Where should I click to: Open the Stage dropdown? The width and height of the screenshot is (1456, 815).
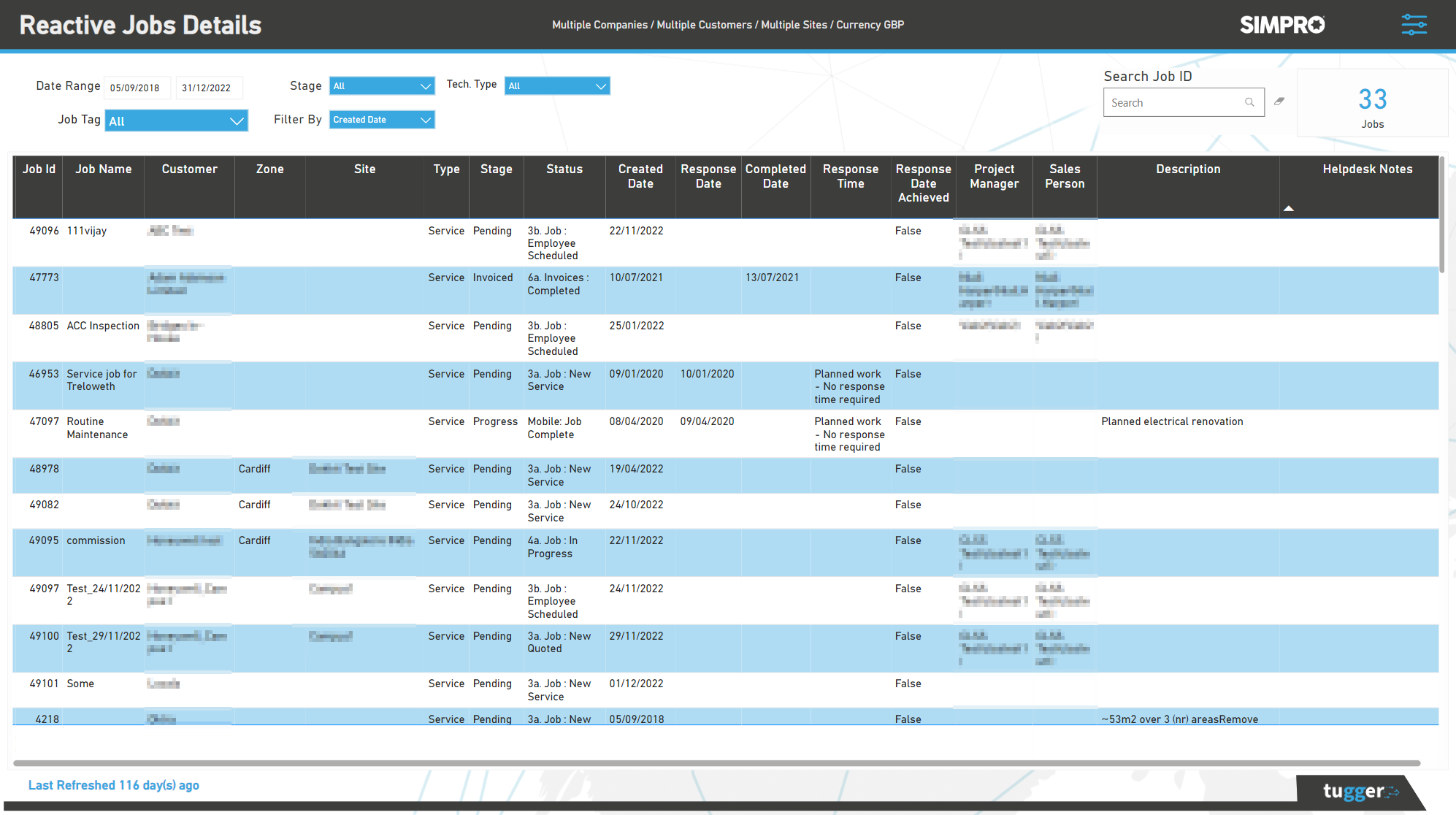[382, 85]
